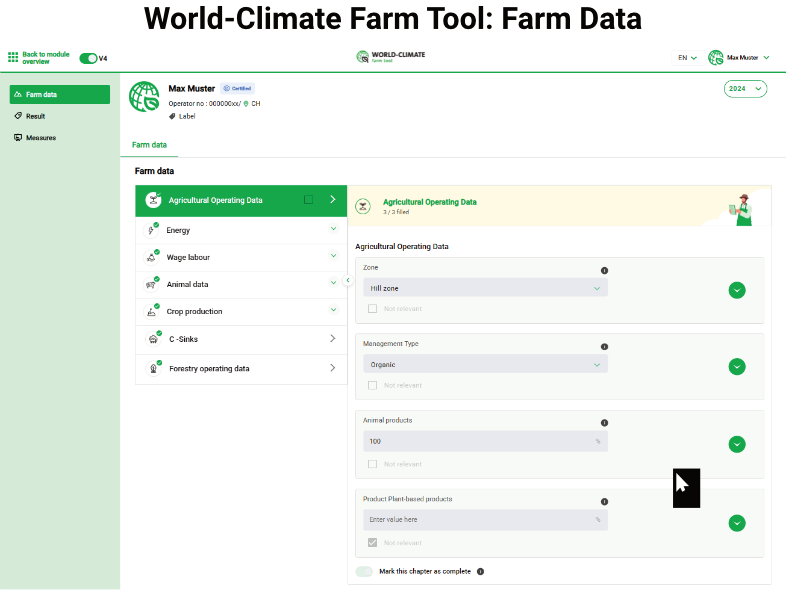
Task: Show info for Zone field
Action: [x=604, y=270]
